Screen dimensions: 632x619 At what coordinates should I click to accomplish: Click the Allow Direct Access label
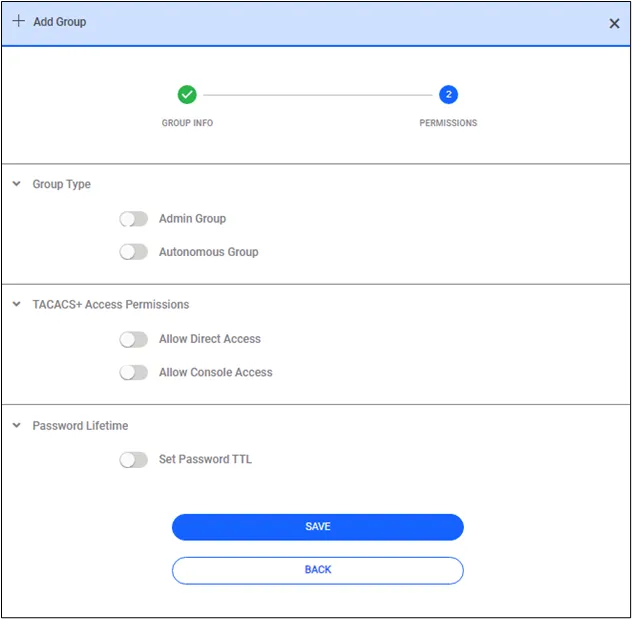(210, 339)
